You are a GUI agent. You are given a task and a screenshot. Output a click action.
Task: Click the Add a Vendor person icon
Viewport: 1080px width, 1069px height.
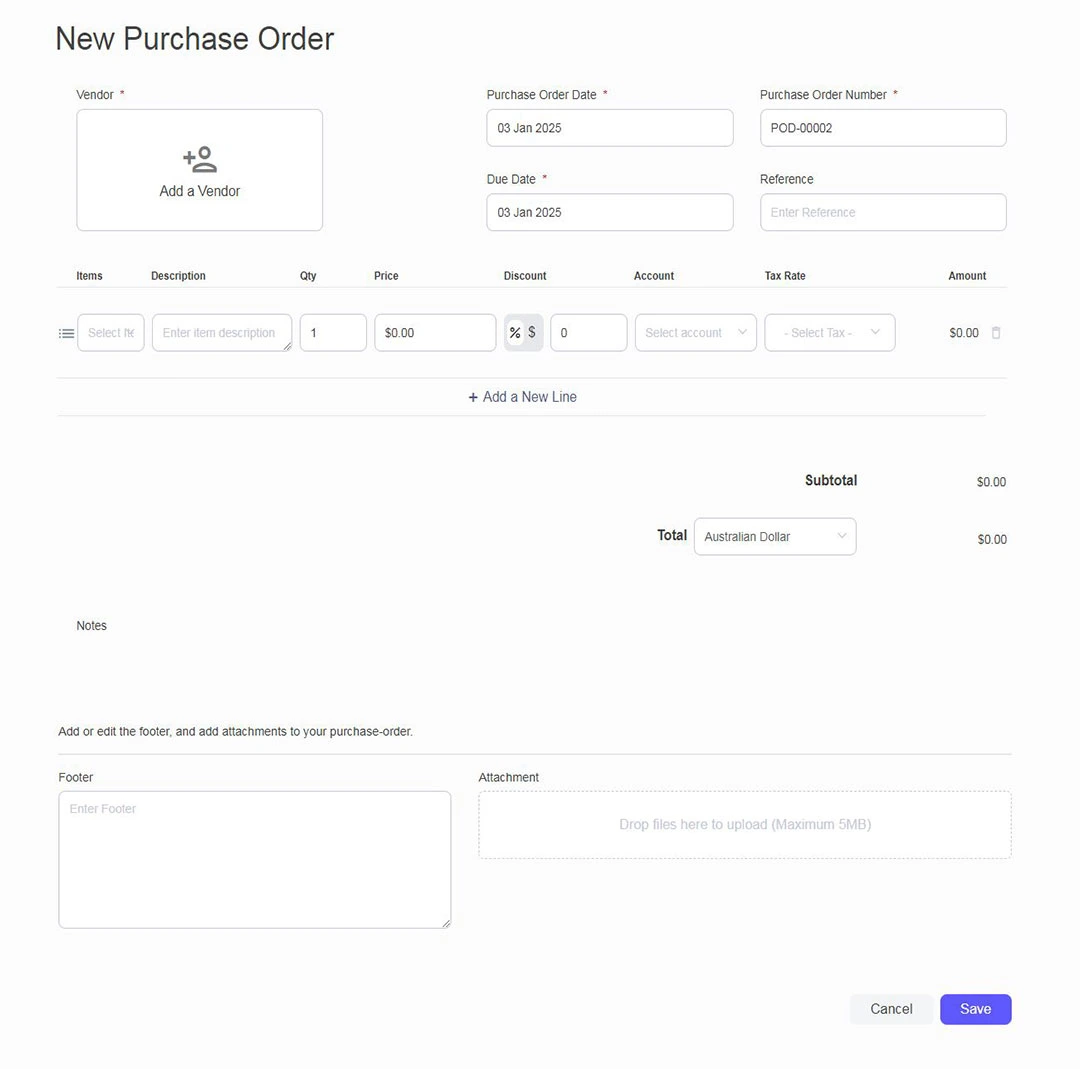pyautogui.click(x=200, y=159)
